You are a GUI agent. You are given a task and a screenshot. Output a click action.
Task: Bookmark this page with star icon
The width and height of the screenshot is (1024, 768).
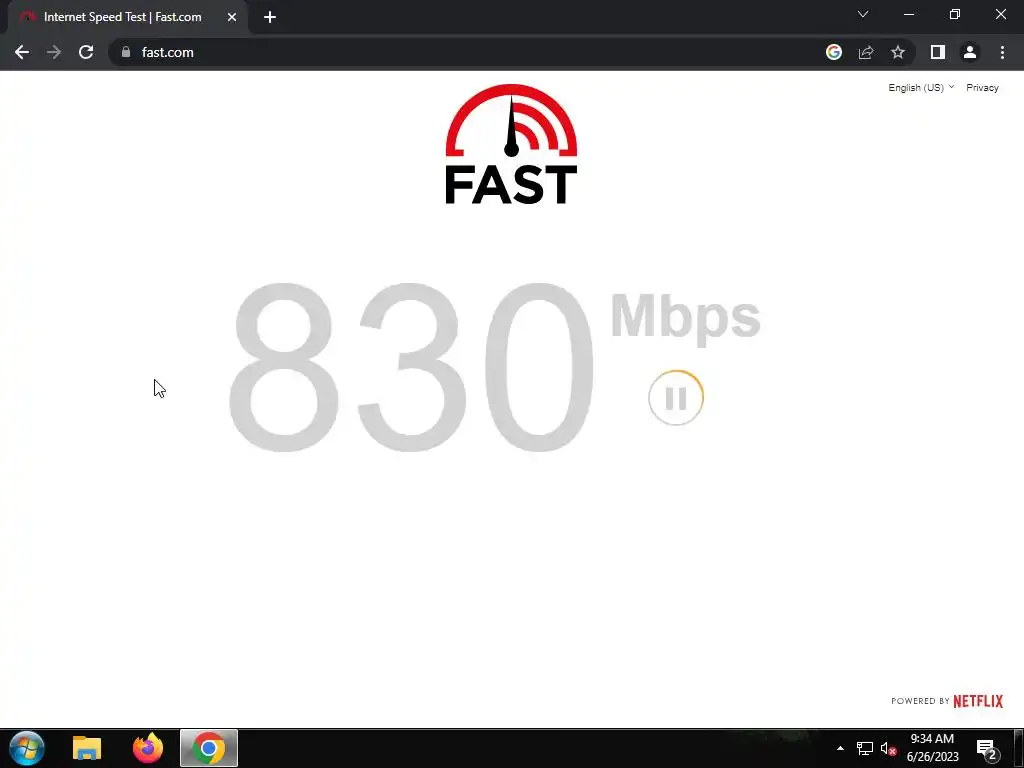[898, 52]
